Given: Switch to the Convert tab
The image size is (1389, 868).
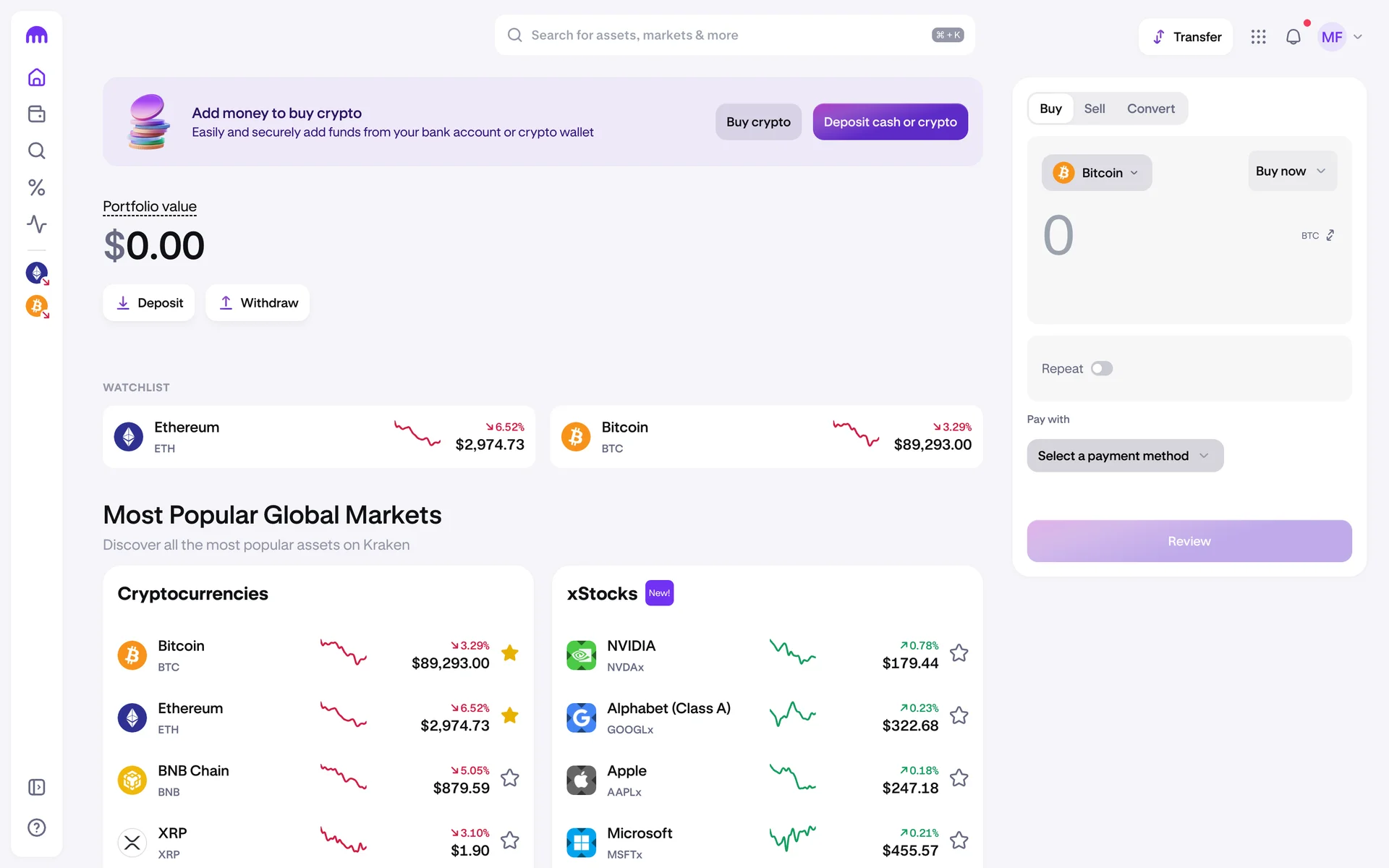Looking at the screenshot, I should (1150, 109).
